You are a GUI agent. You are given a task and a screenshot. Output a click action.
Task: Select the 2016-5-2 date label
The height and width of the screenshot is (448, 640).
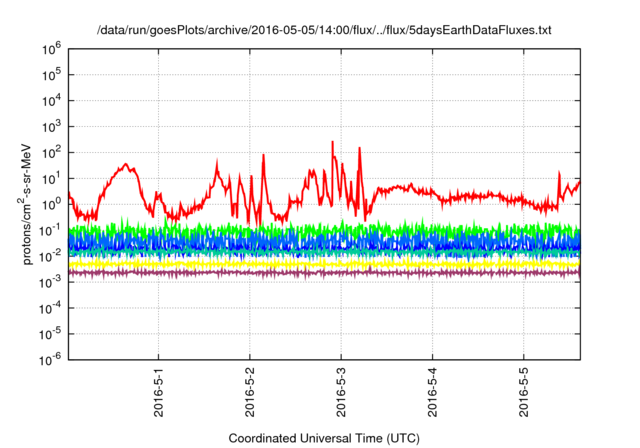250,392
